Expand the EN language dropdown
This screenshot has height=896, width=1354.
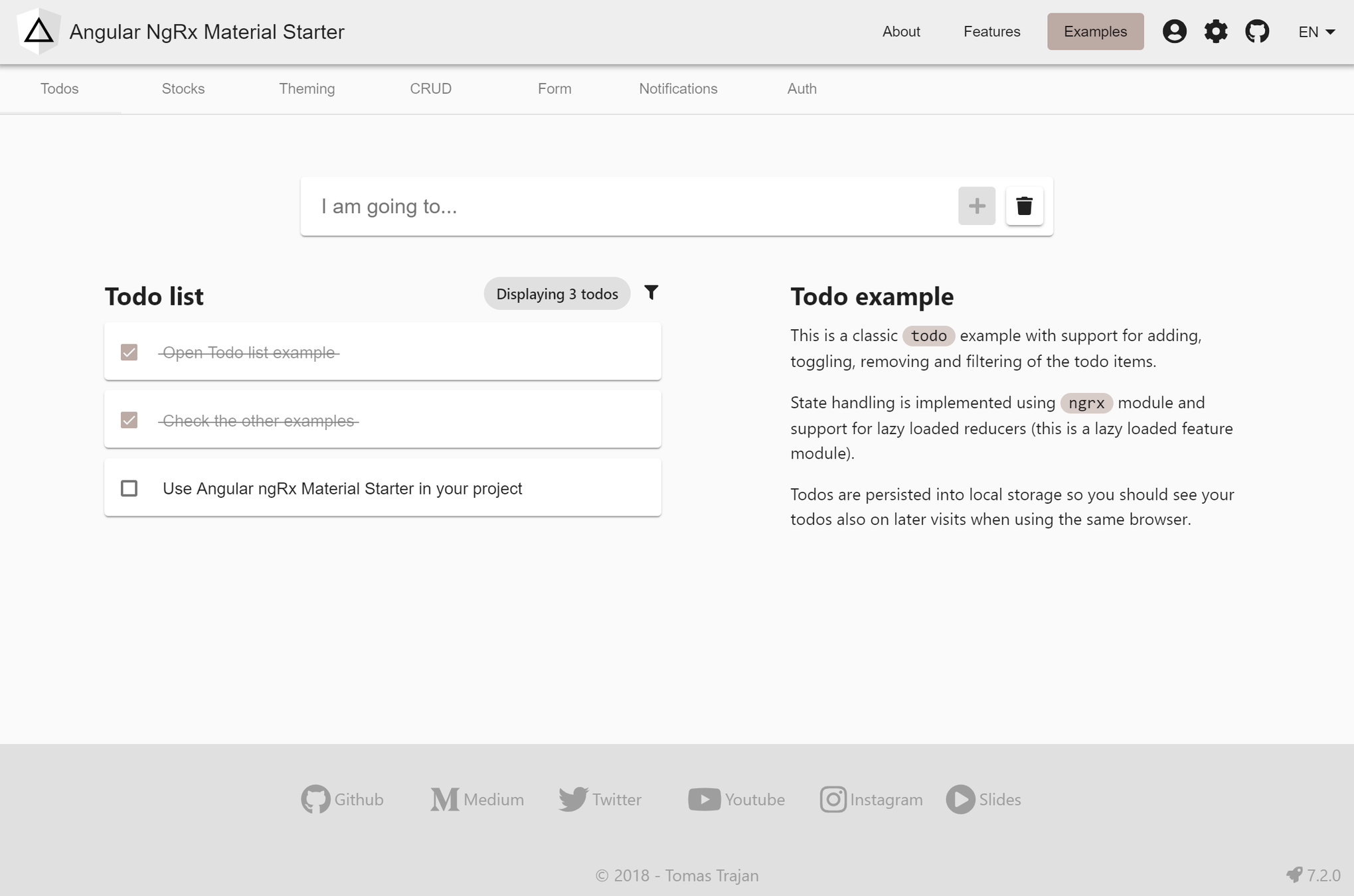[x=1316, y=32]
